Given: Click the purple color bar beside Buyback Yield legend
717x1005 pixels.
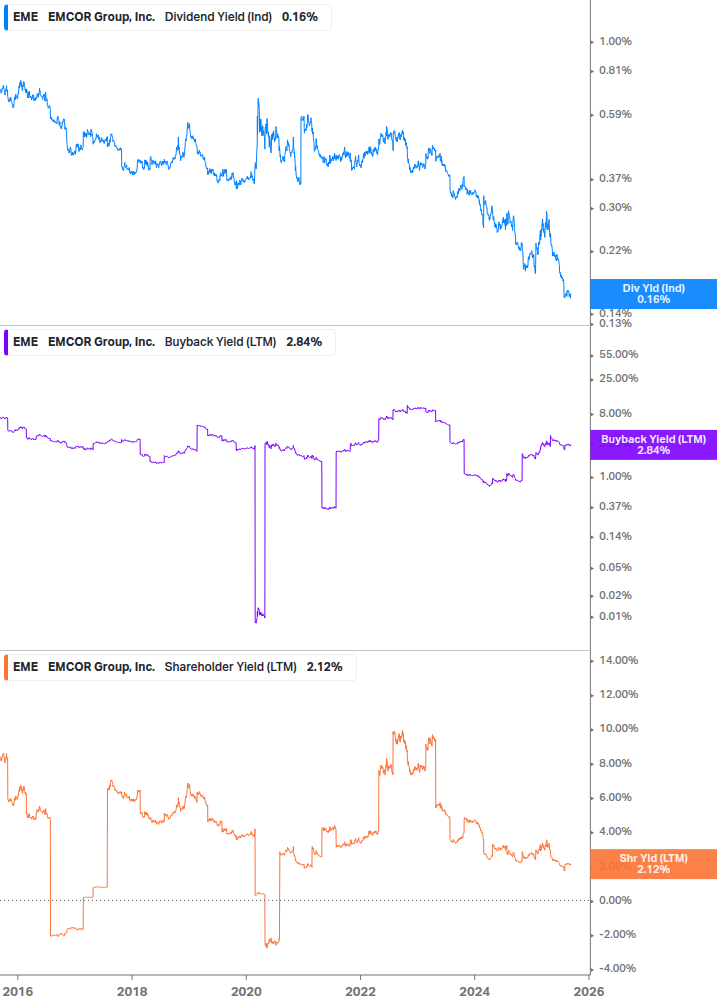Looking at the screenshot, I should [x=6, y=342].
